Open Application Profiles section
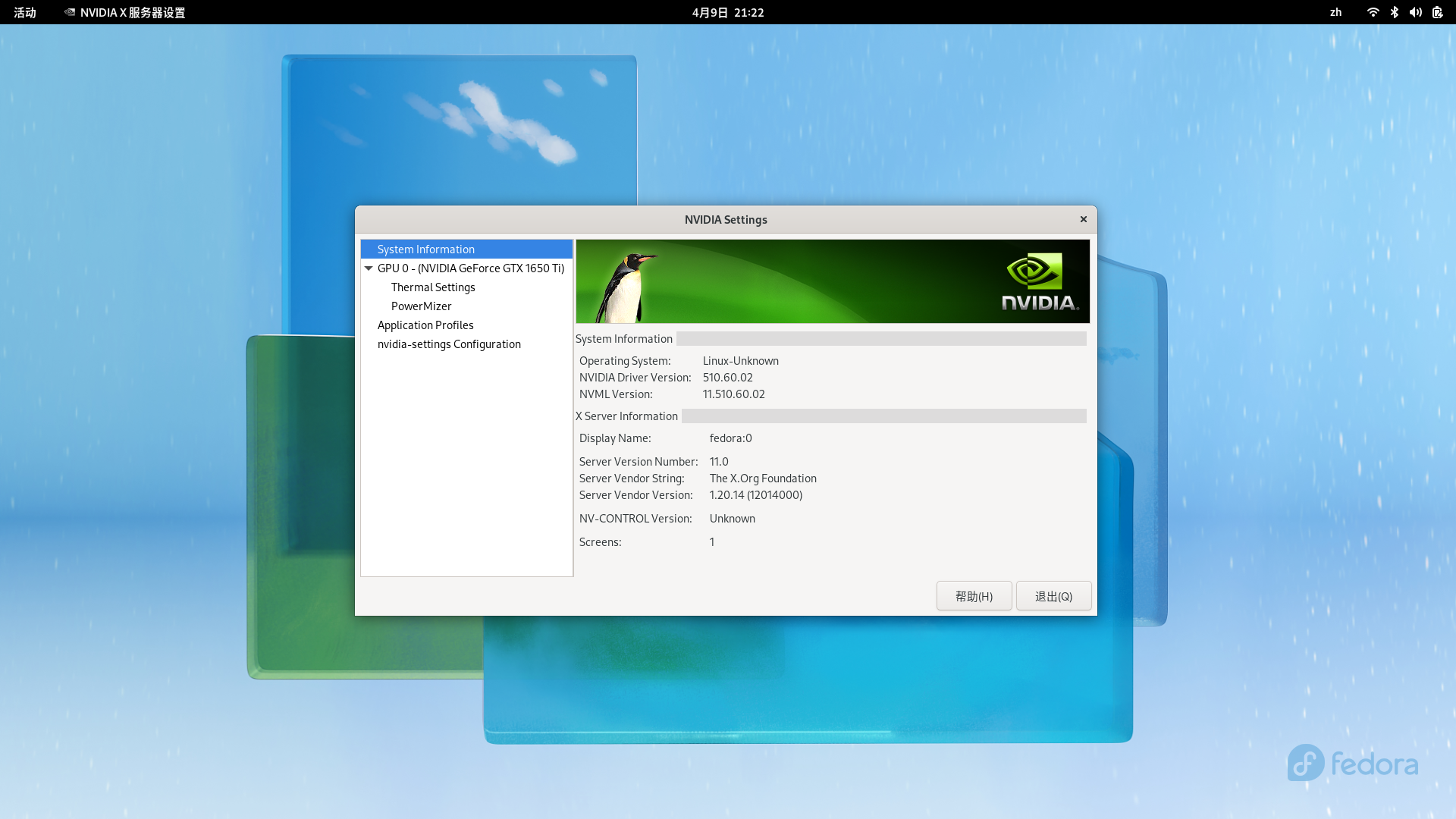This screenshot has width=1456, height=819. pos(425,325)
